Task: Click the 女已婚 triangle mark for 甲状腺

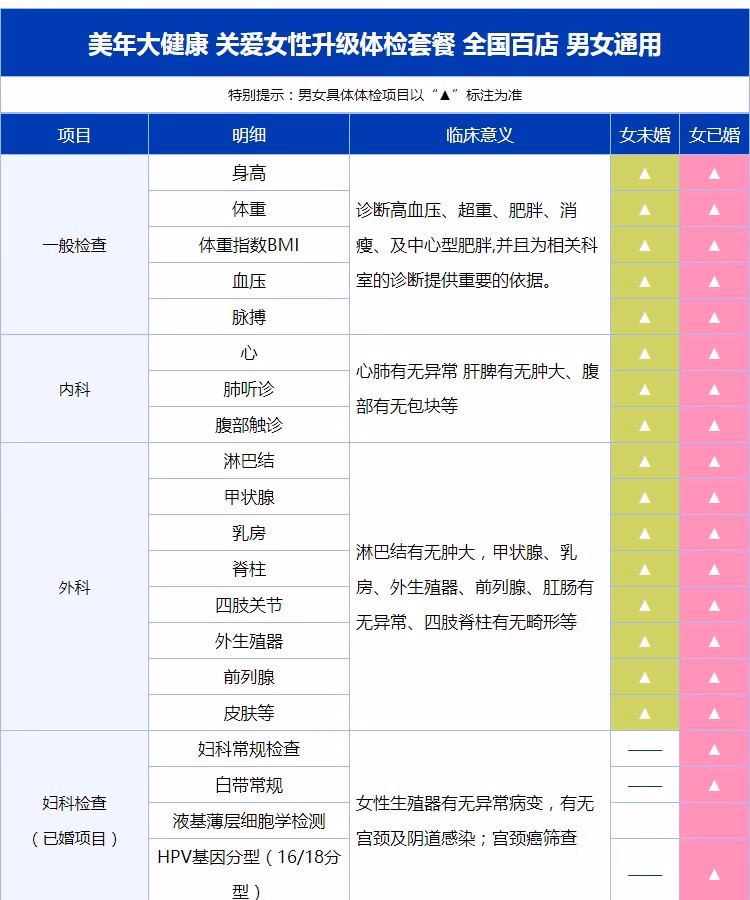Action: pos(714,498)
